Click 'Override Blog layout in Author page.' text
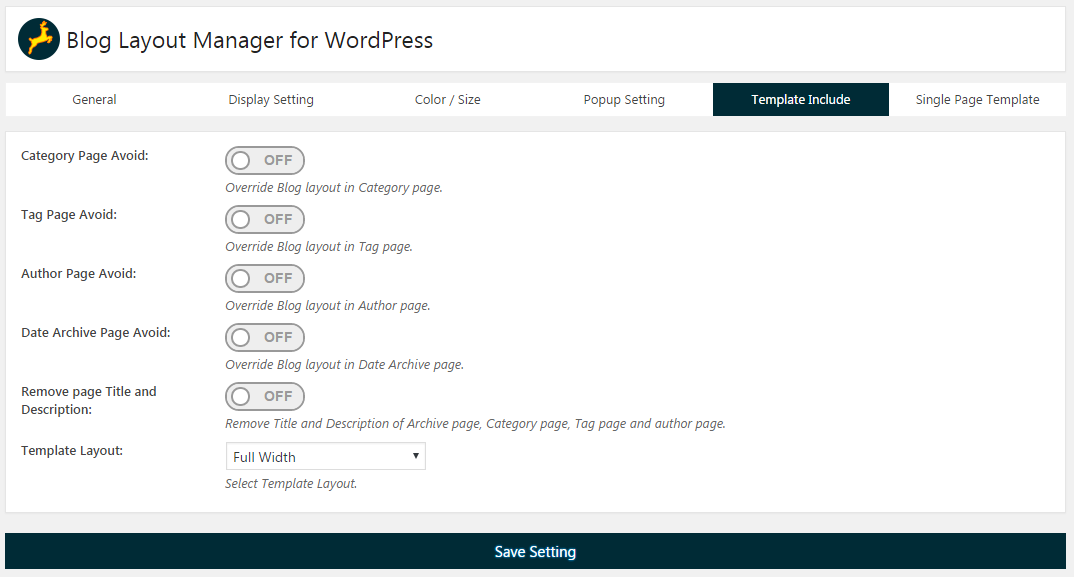Image resolution: width=1074 pixels, height=577 pixels. 327,306
